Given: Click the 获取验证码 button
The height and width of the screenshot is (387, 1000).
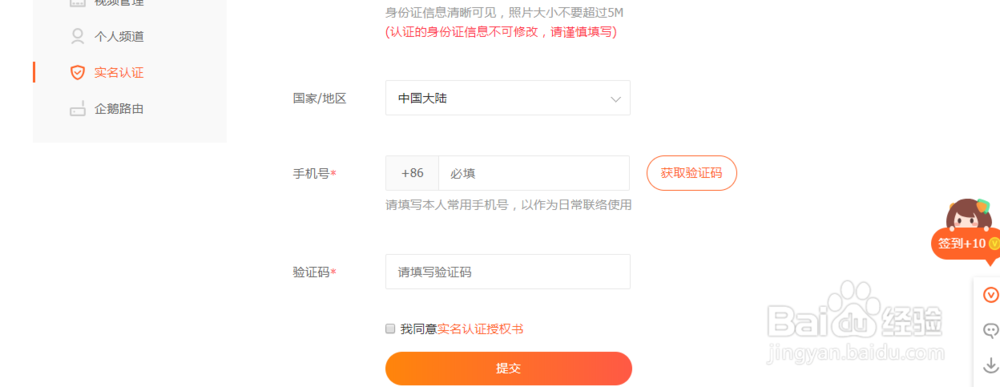Looking at the screenshot, I should click(692, 173).
